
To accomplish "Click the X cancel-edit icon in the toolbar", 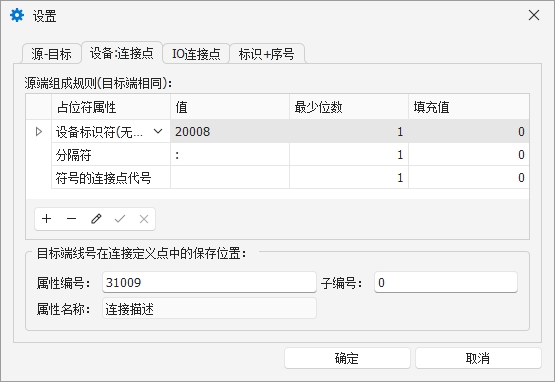I will (x=144, y=219).
